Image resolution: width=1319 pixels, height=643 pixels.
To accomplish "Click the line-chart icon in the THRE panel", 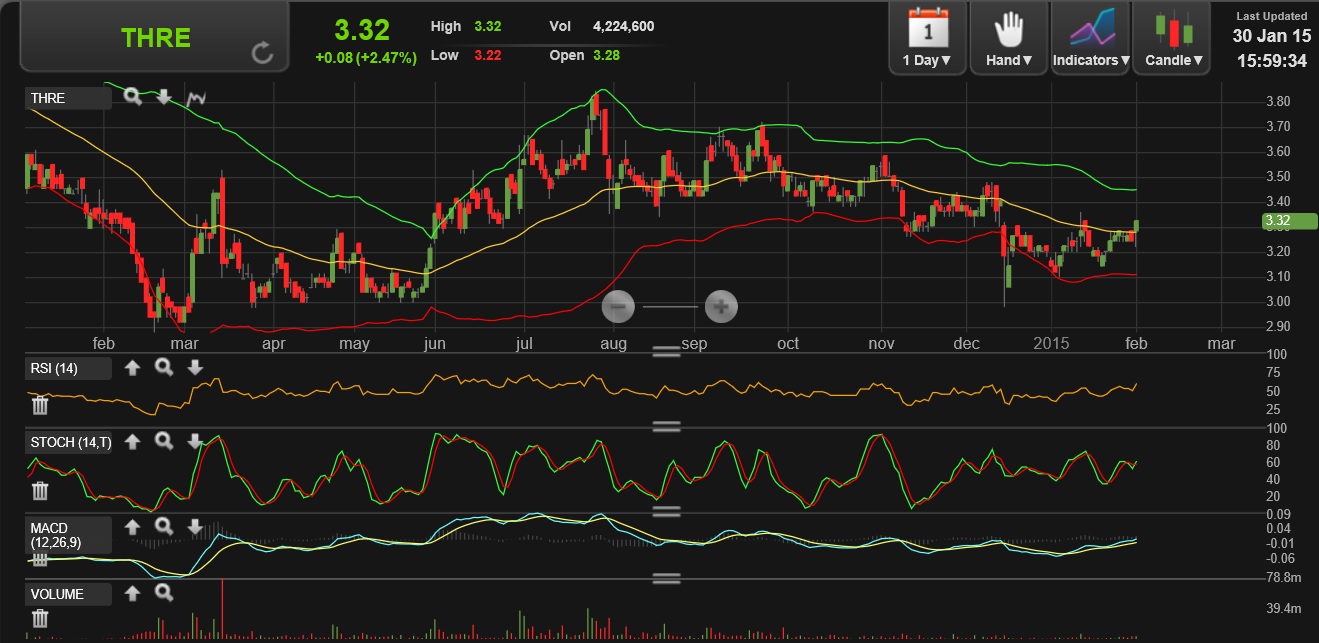I will (x=196, y=98).
